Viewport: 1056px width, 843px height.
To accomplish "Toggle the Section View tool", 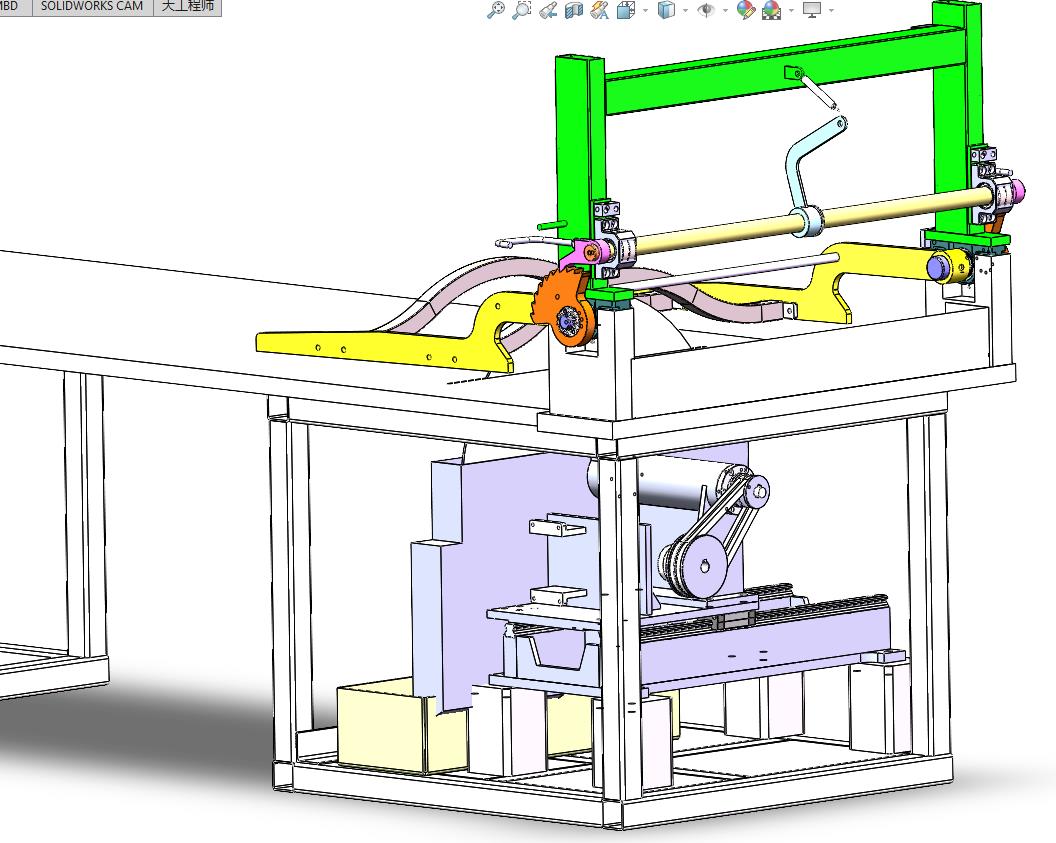I will [x=573, y=10].
